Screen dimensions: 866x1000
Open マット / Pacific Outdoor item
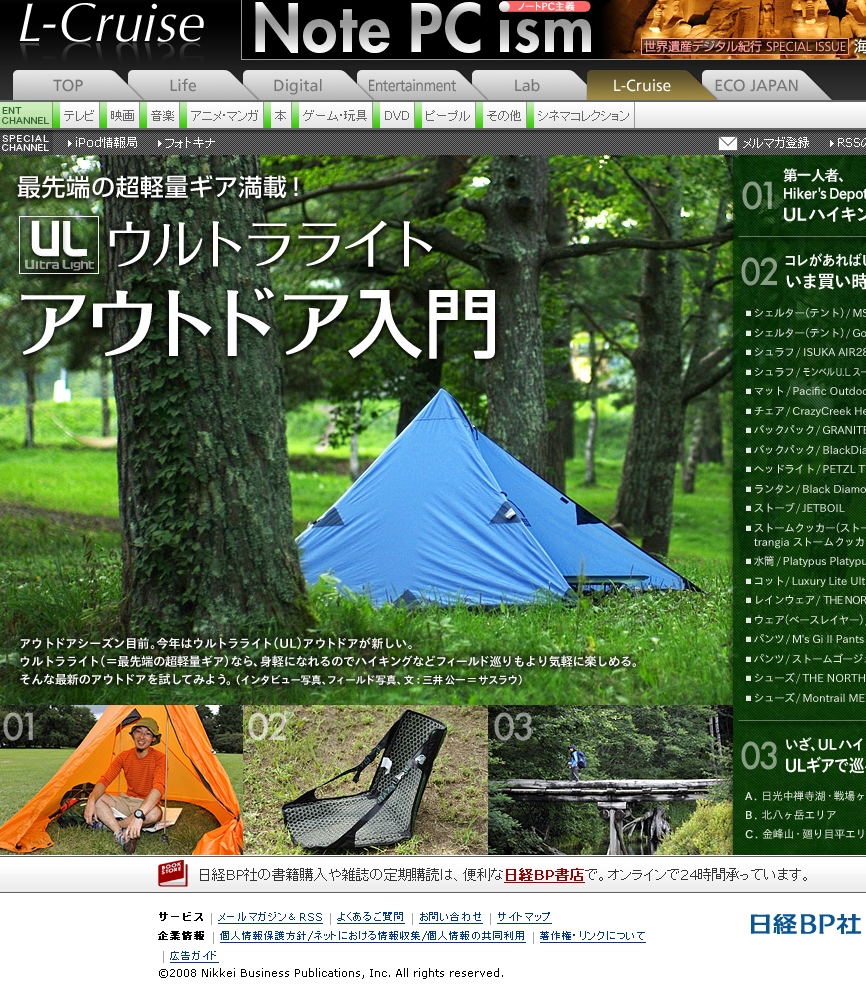coord(806,391)
